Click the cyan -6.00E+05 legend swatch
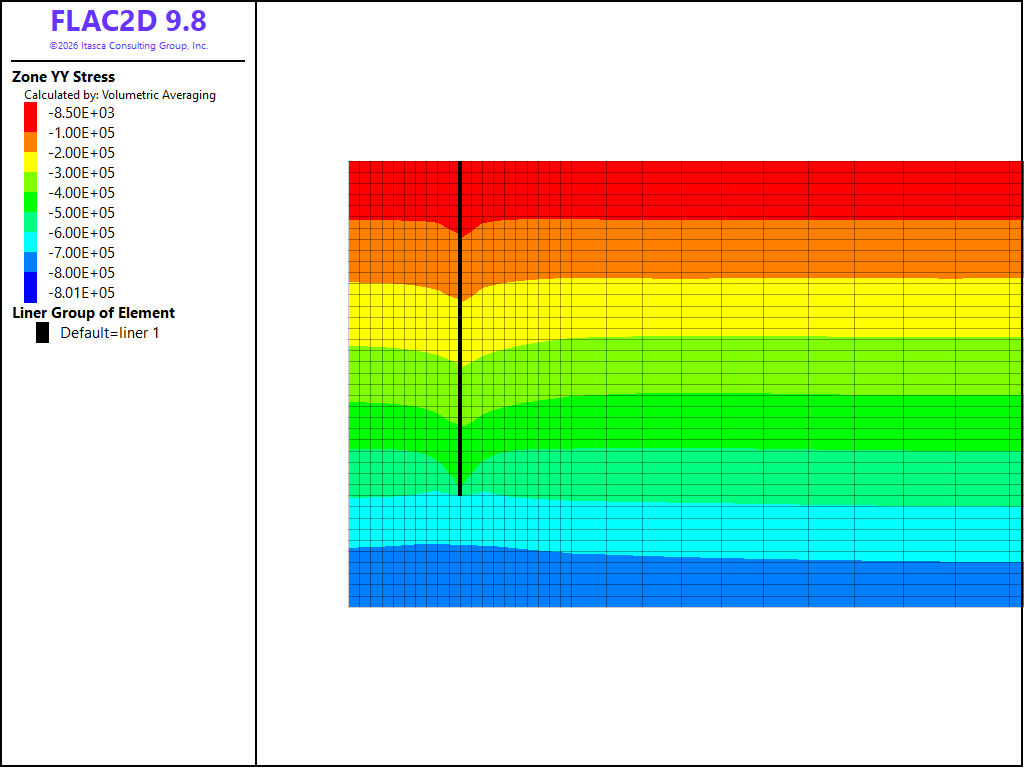 [31, 242]
